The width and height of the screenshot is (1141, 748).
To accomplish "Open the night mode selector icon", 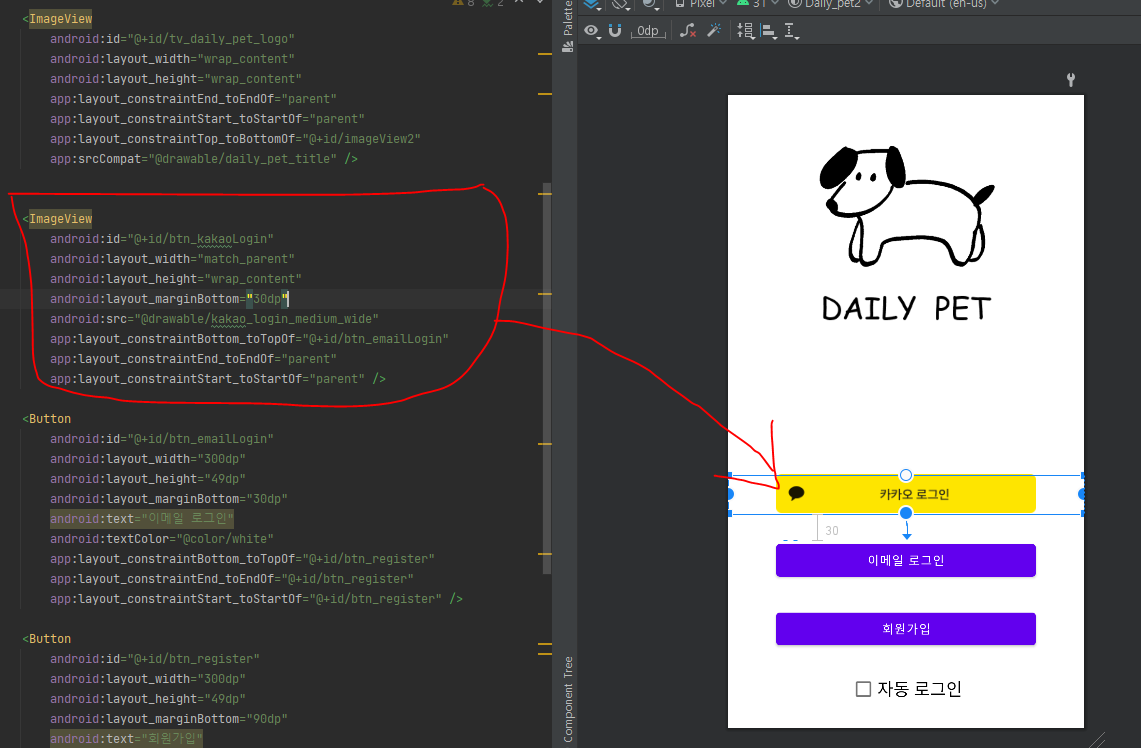I will 650,4.
